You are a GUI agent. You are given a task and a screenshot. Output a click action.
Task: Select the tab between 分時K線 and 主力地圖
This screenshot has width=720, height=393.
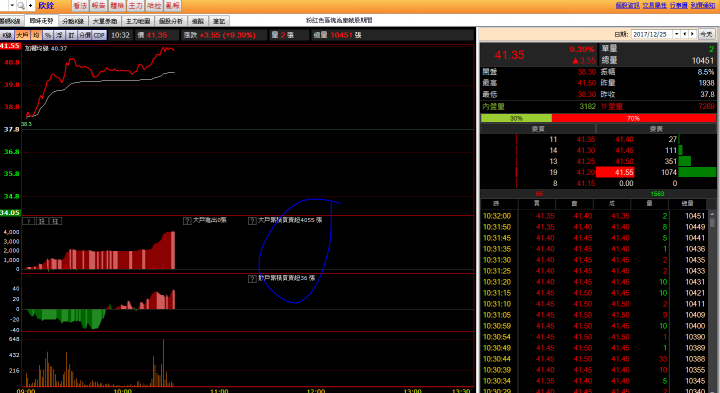(105, 21)
